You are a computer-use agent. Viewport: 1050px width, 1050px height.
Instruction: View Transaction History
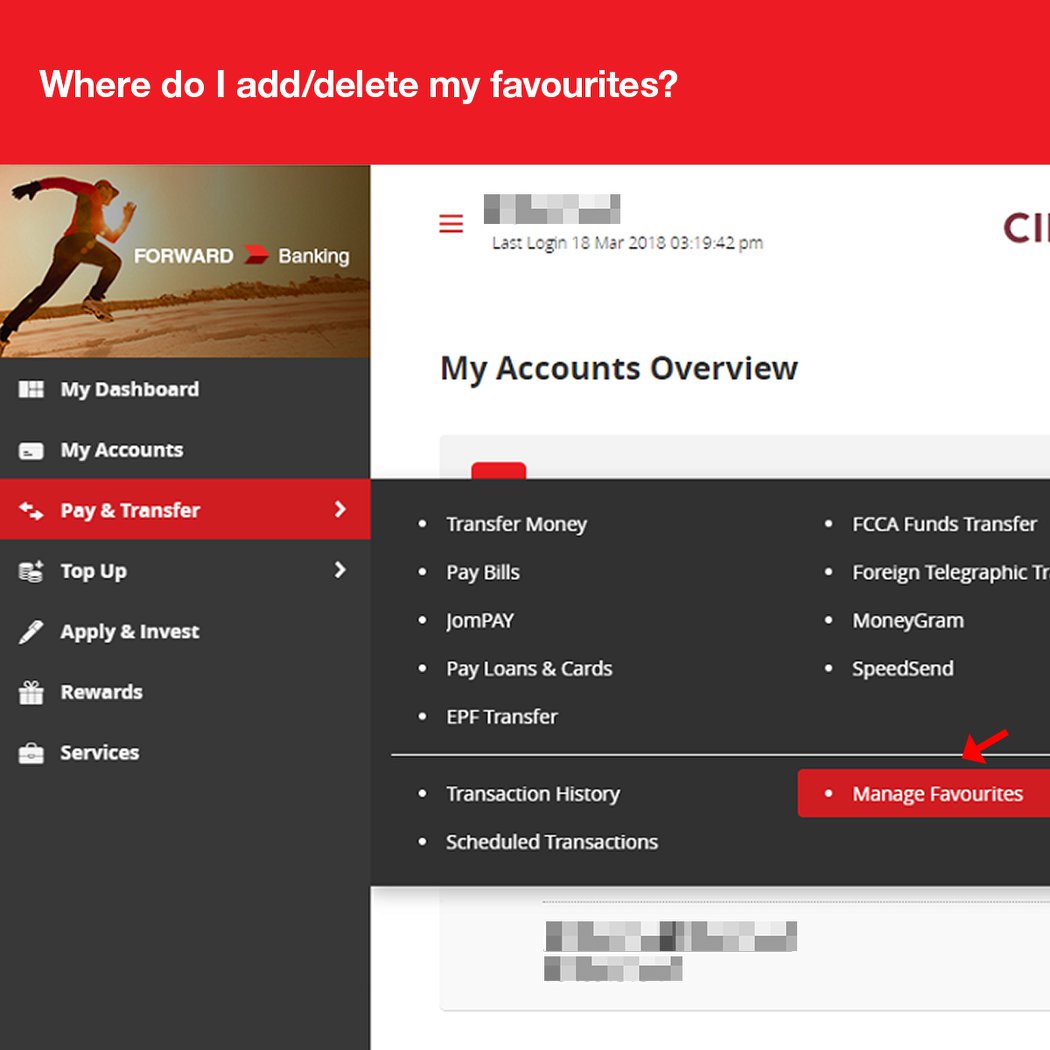tap(533, 794)
